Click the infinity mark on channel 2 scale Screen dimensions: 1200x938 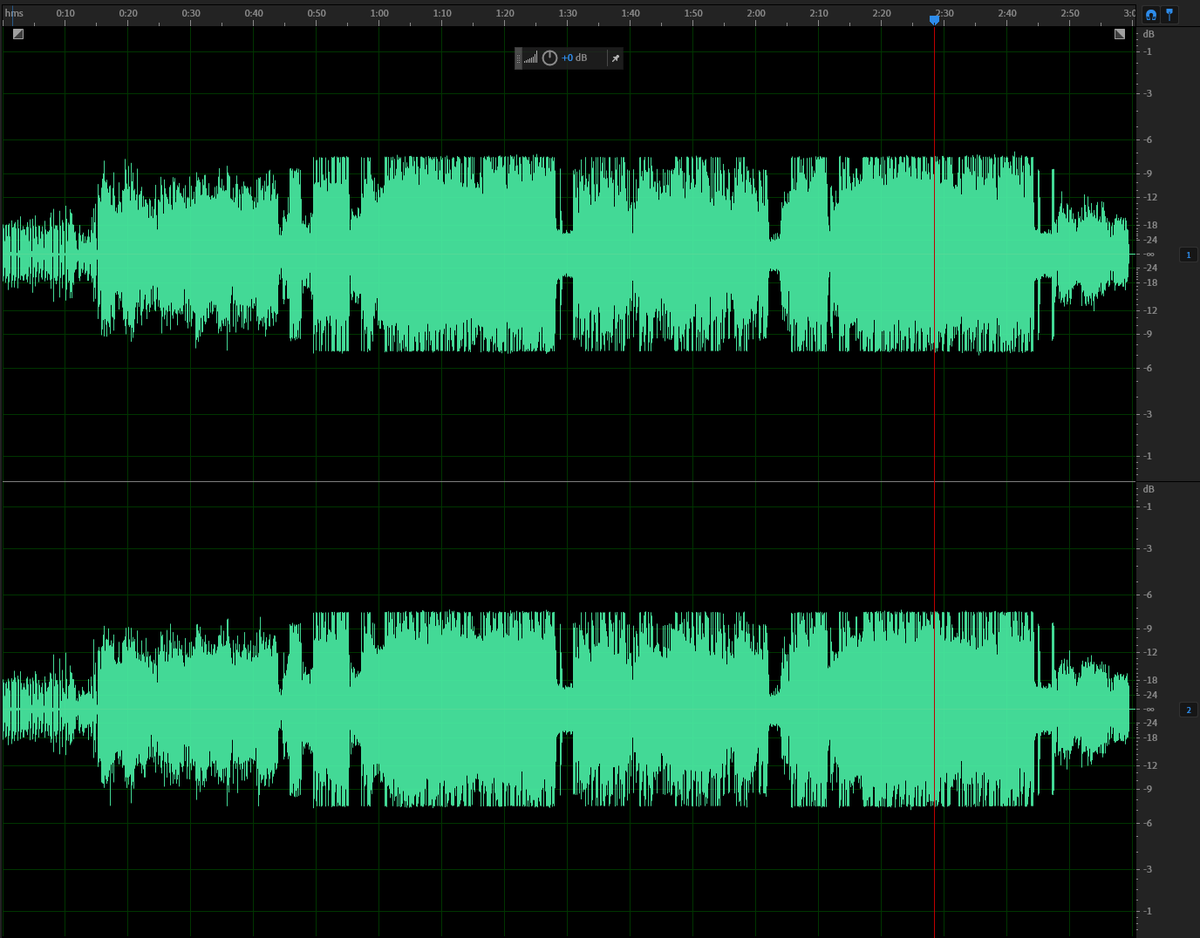pyautogui.click(x=1150, y=709)
